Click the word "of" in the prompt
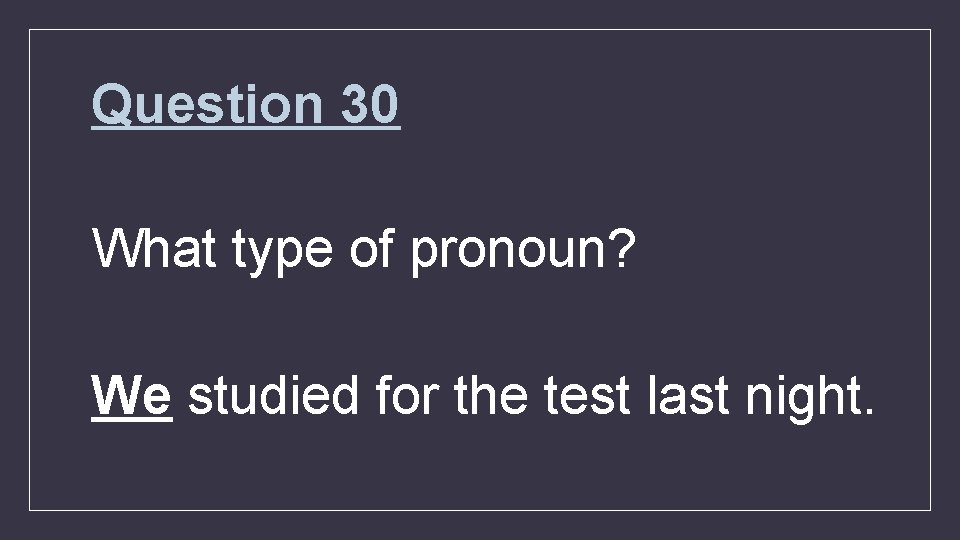The image size is (960, 540). point(370,247)
